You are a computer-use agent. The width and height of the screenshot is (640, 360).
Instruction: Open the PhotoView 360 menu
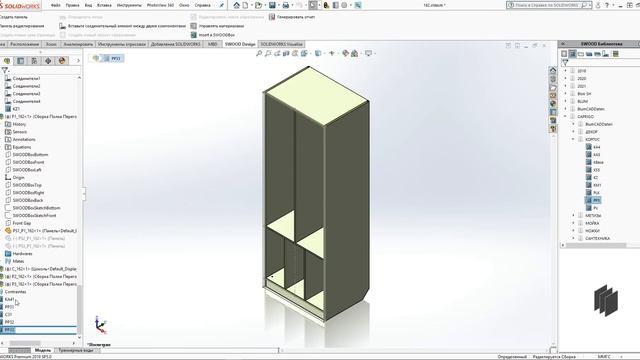(x=160, y=5)
